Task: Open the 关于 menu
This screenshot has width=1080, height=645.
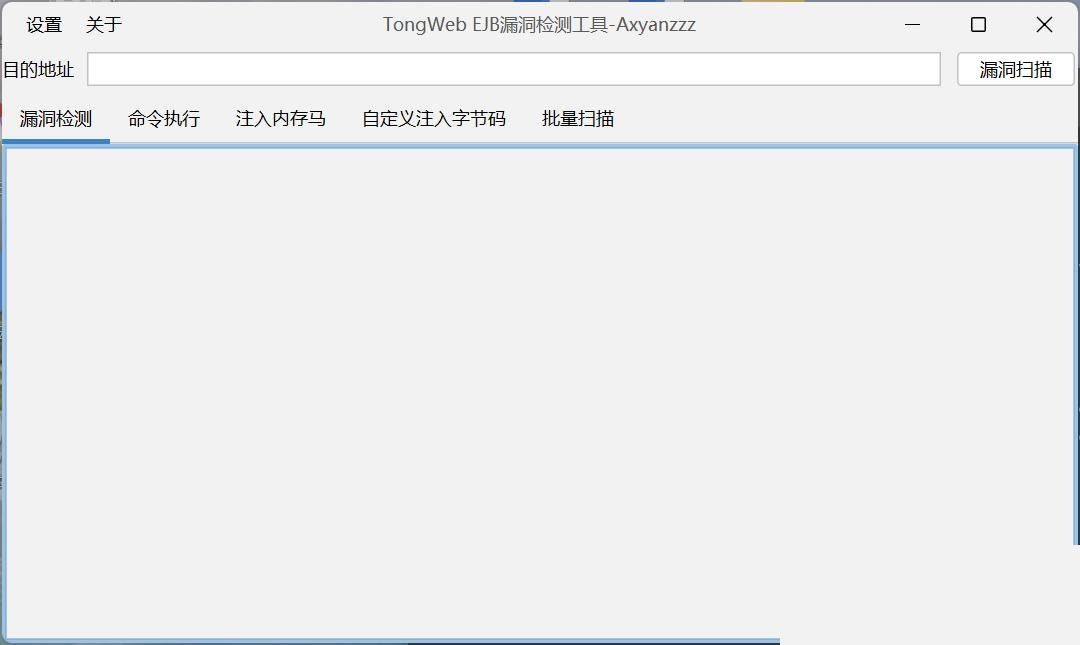Action: coord(104,25)
